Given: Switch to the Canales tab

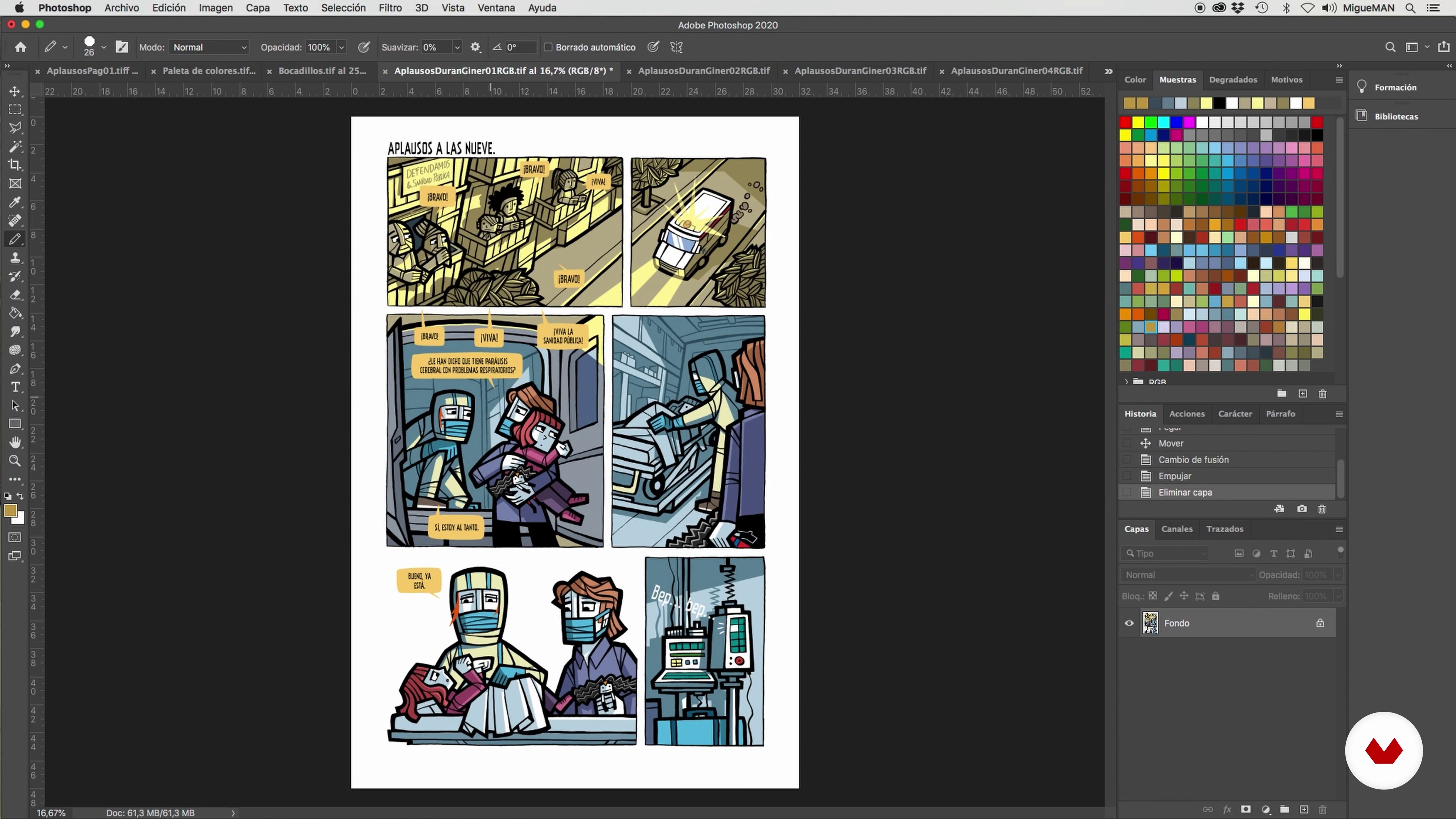Looking at the screenshot, I should [x=1177, y=529].
